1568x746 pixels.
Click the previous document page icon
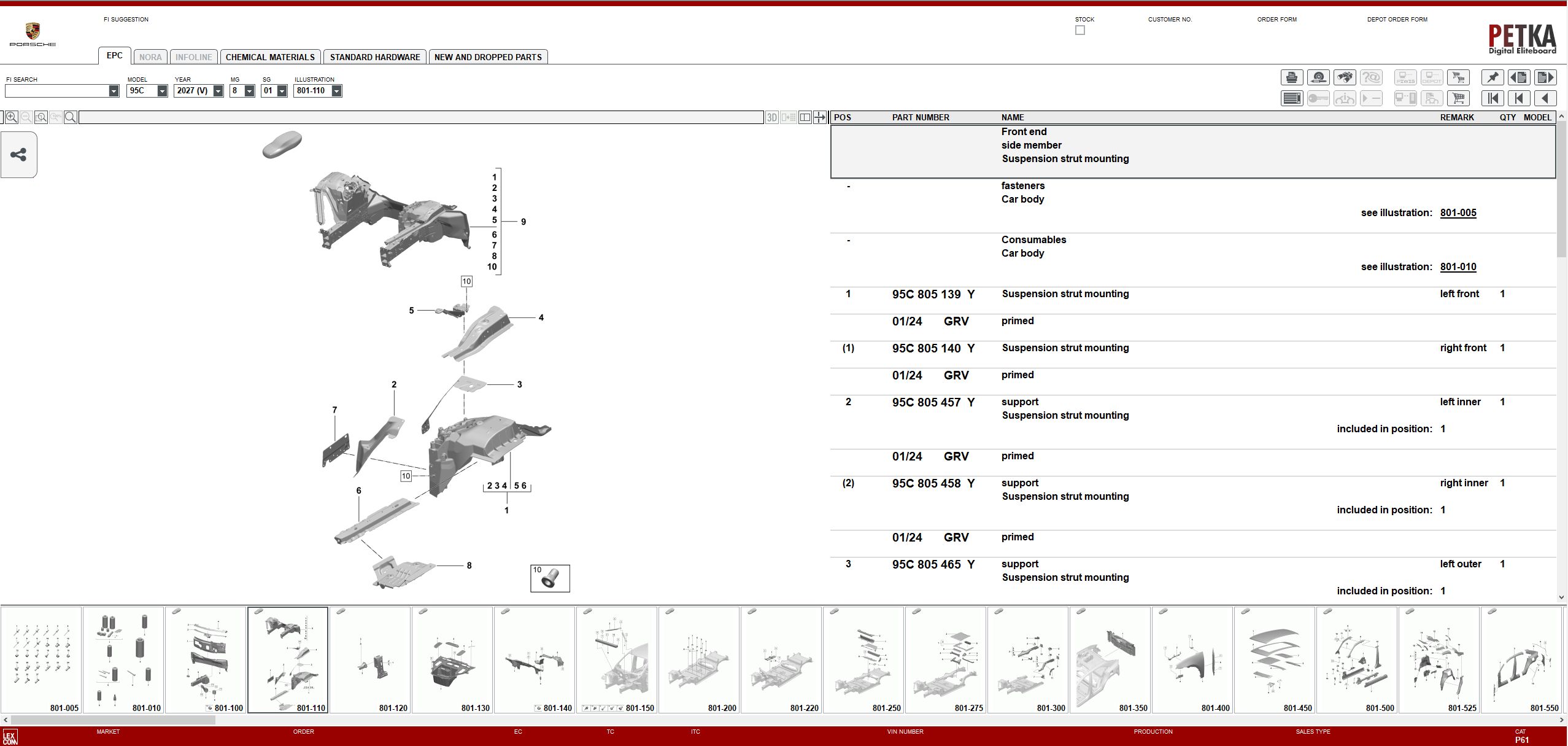point(1519,77)
